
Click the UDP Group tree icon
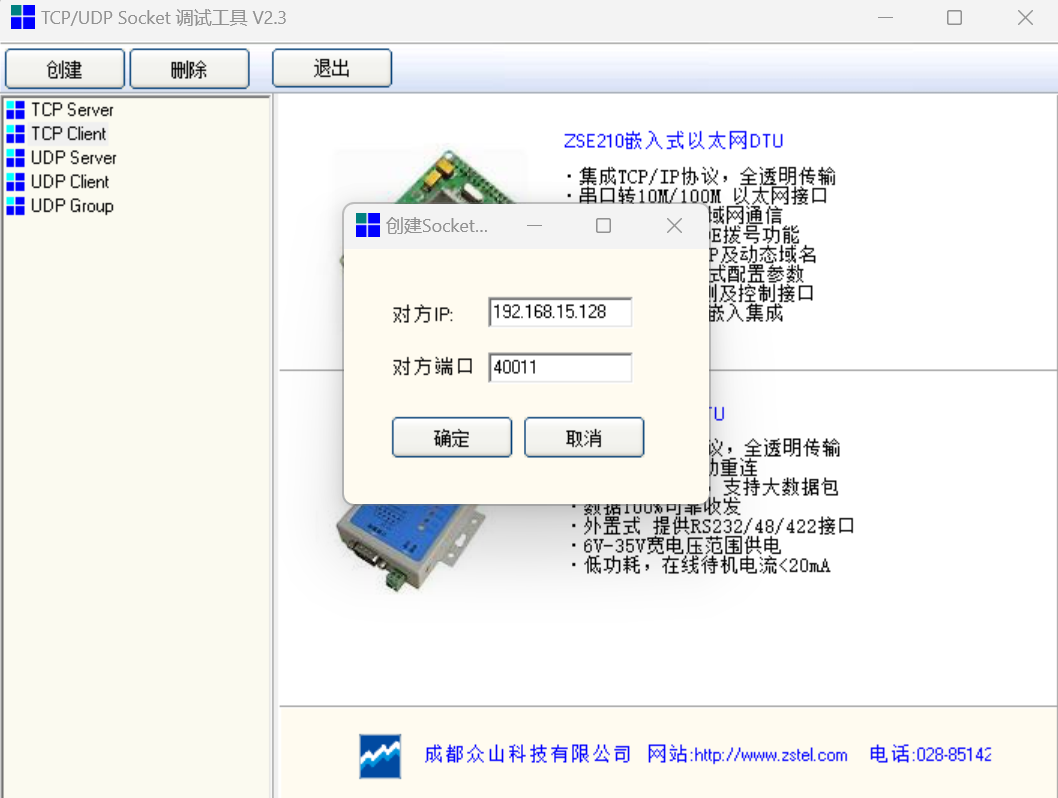click(15, 206)
